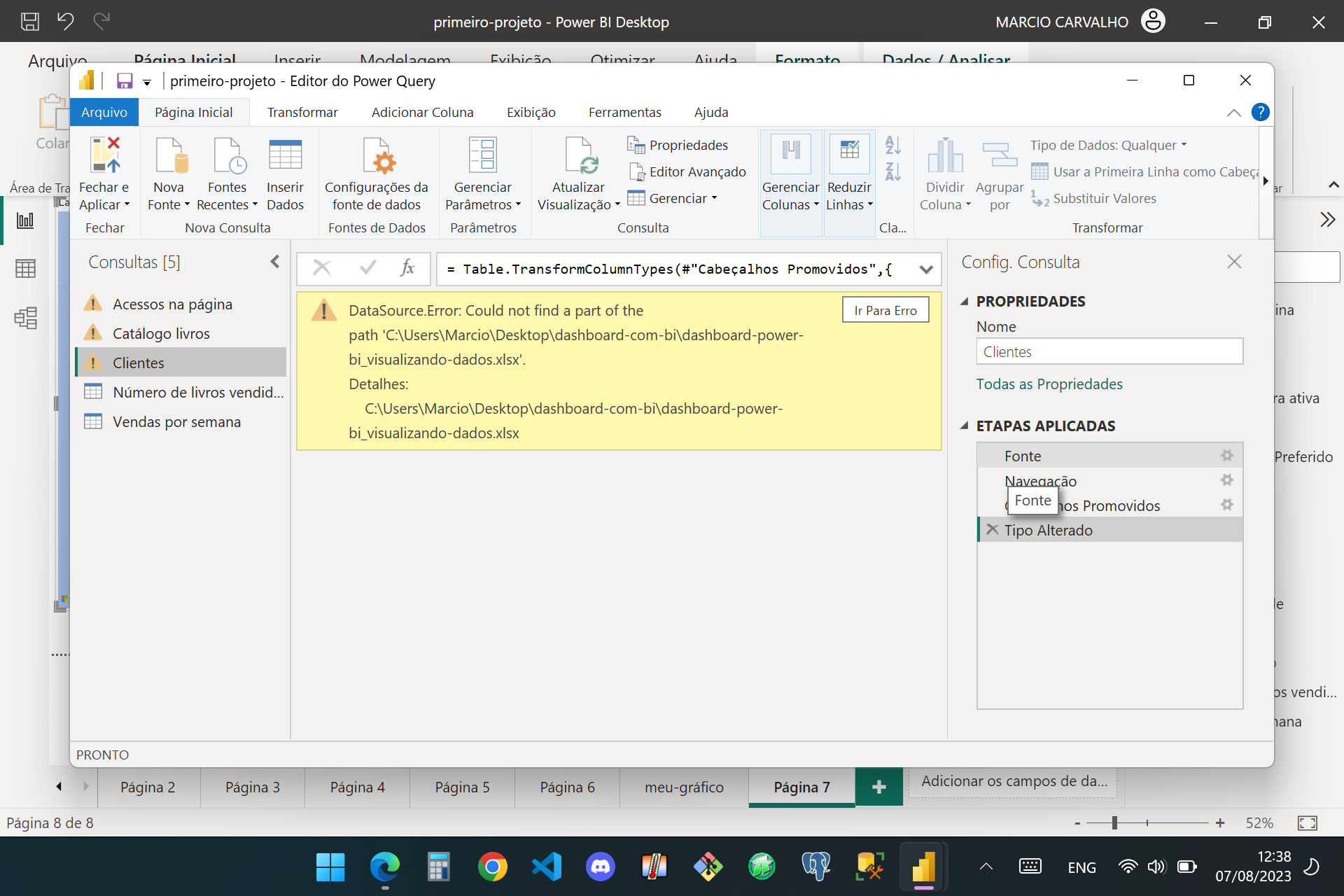
Task: Use first row as headers
Action: coord(1145,171)
